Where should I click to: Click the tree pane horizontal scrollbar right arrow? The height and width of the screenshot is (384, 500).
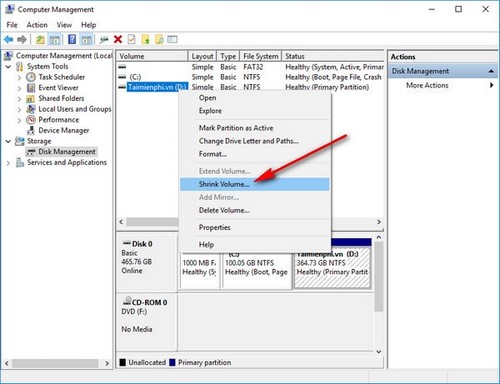(107, 363)
